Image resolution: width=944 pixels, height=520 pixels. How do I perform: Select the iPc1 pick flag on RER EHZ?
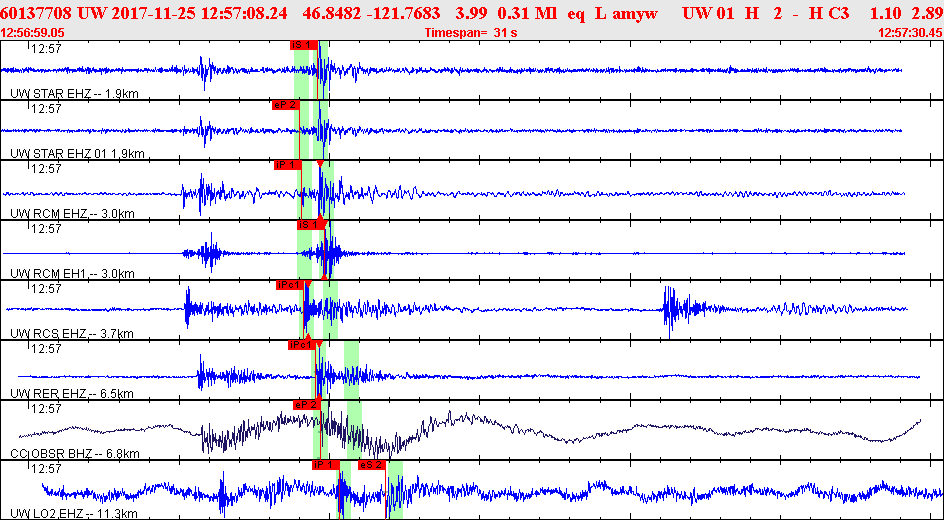300,345
